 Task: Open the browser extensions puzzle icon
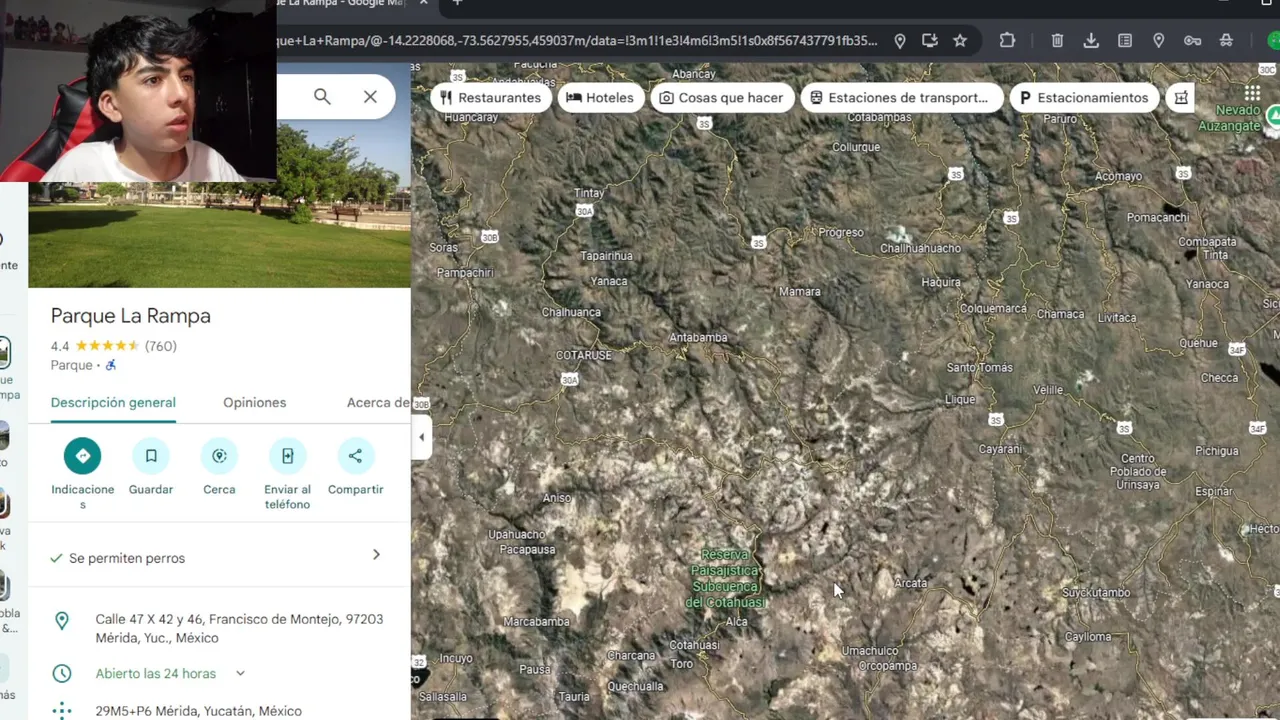tap(1007, 41)
